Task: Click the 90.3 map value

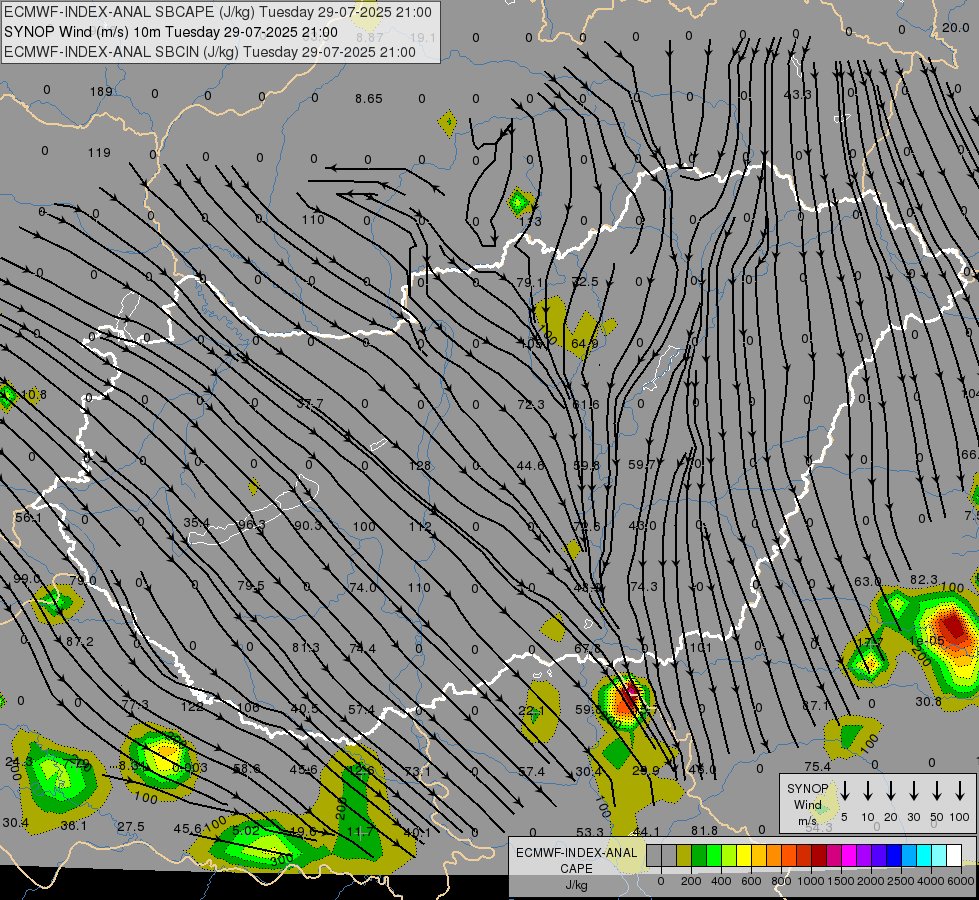Action: pyautogui.click(x=308, y=526)
